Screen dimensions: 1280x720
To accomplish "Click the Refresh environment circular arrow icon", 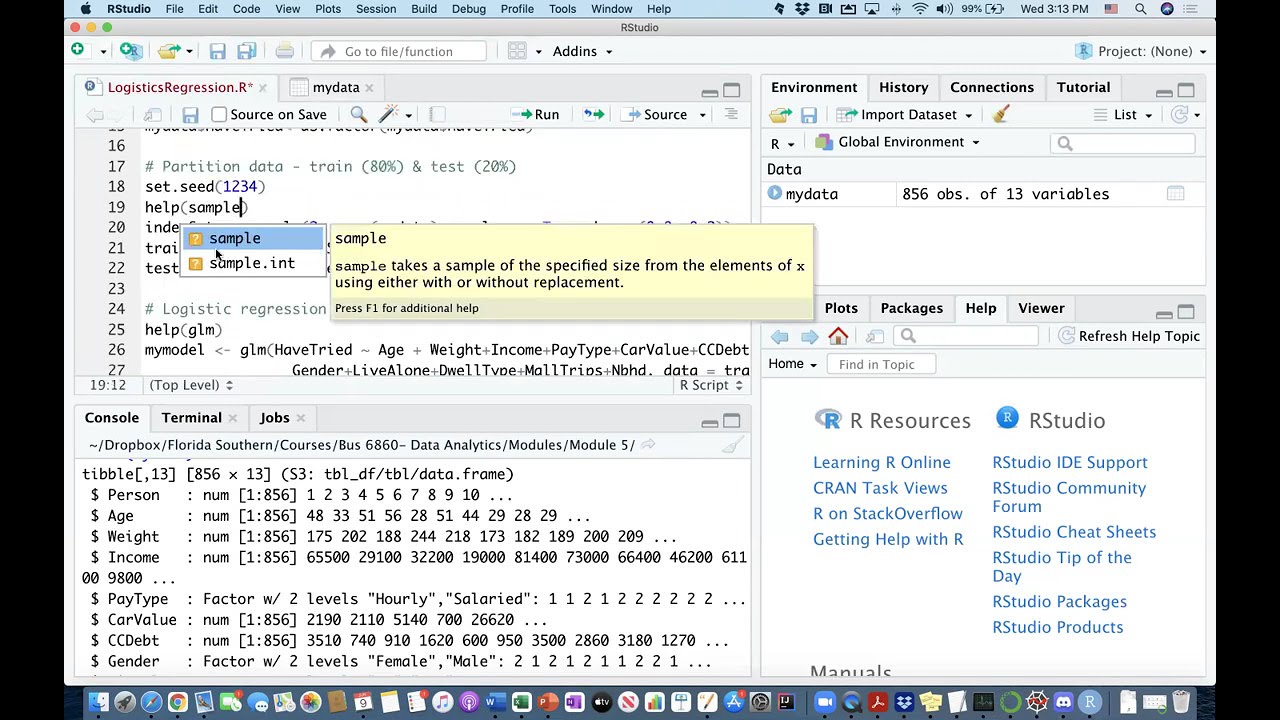I will (x=1180, y=115).
